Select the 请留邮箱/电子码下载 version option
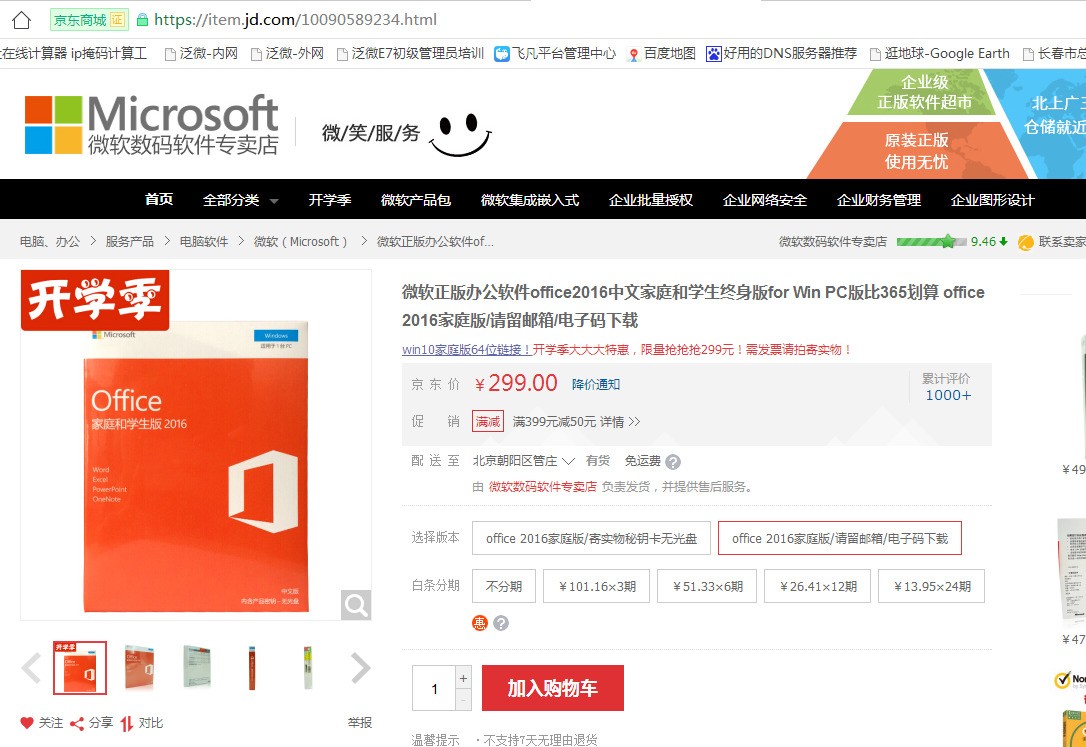This screenshot has width=1086, height=747. click(x=839, y=538)
